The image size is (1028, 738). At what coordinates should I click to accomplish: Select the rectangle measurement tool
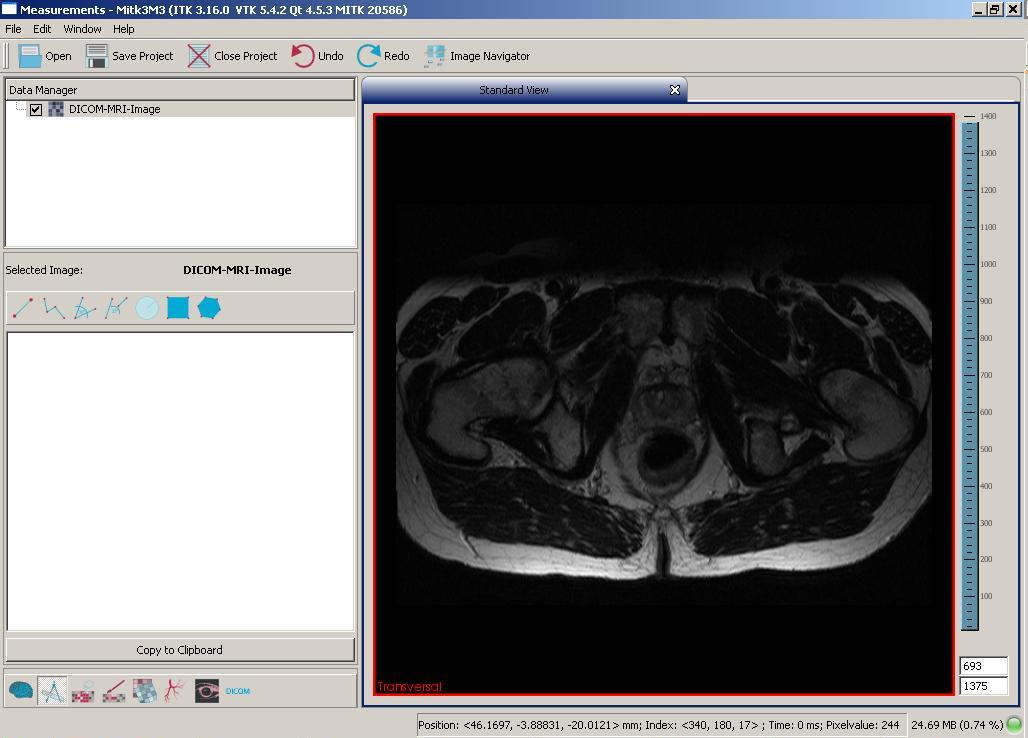[178, 308]
